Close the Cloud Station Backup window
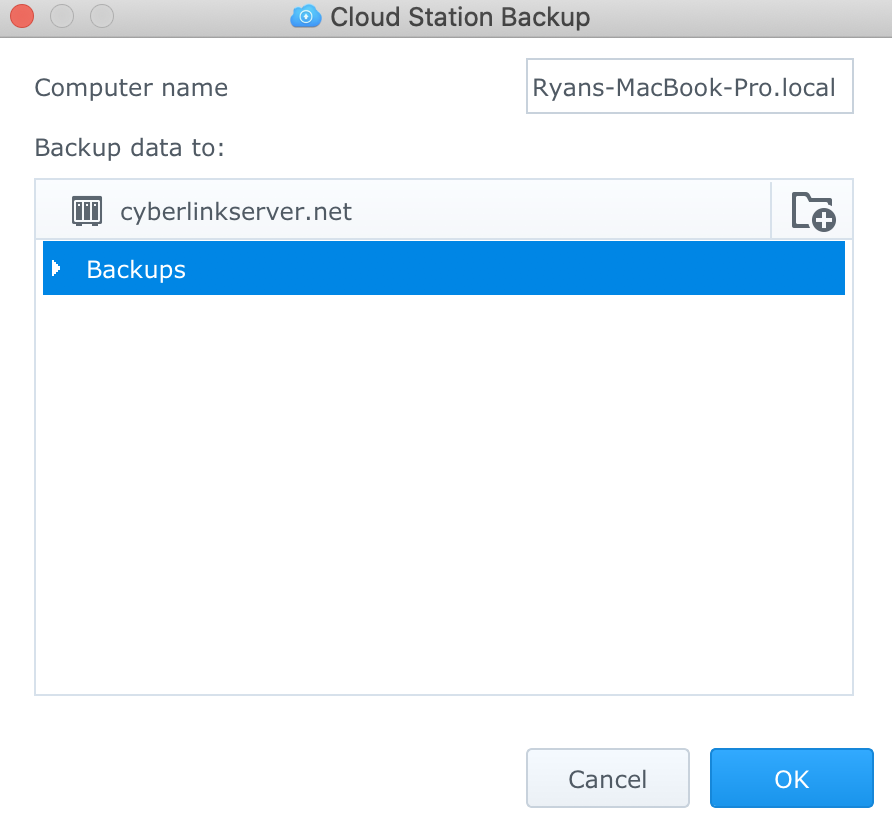 click(x=22, y=16)
